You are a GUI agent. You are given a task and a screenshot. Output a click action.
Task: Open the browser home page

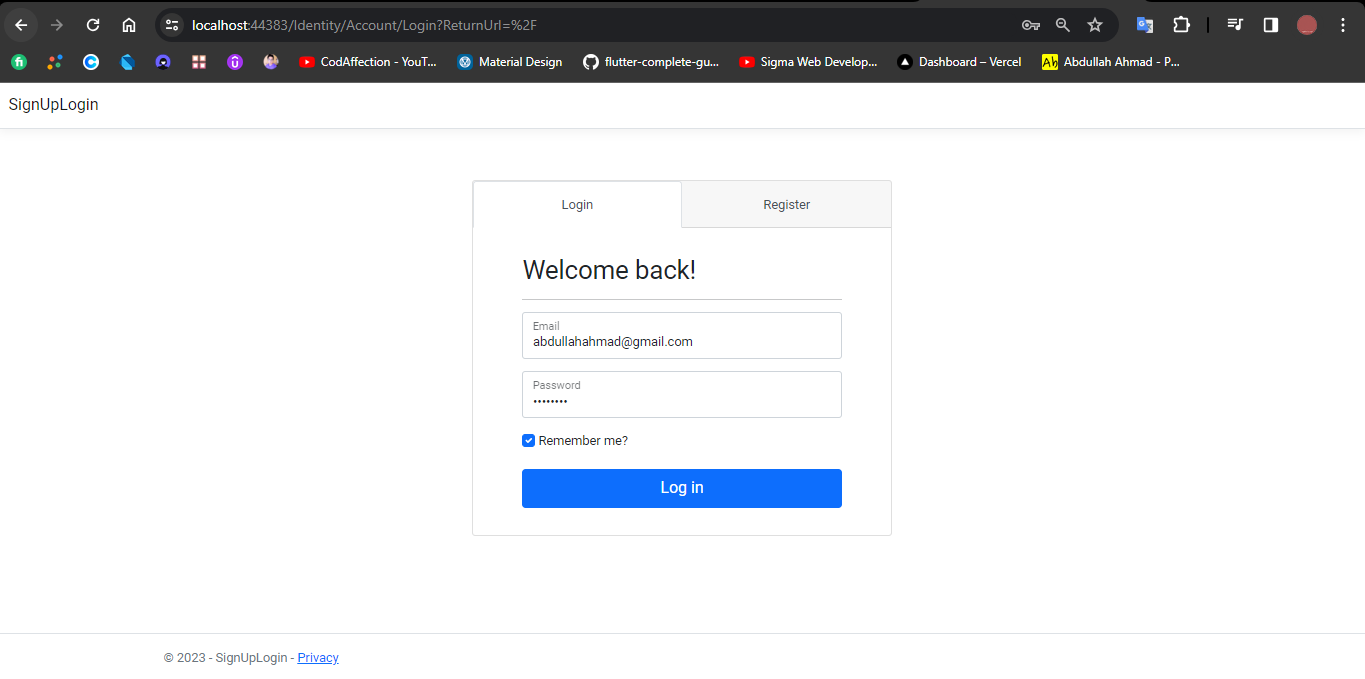coord(129,25)
